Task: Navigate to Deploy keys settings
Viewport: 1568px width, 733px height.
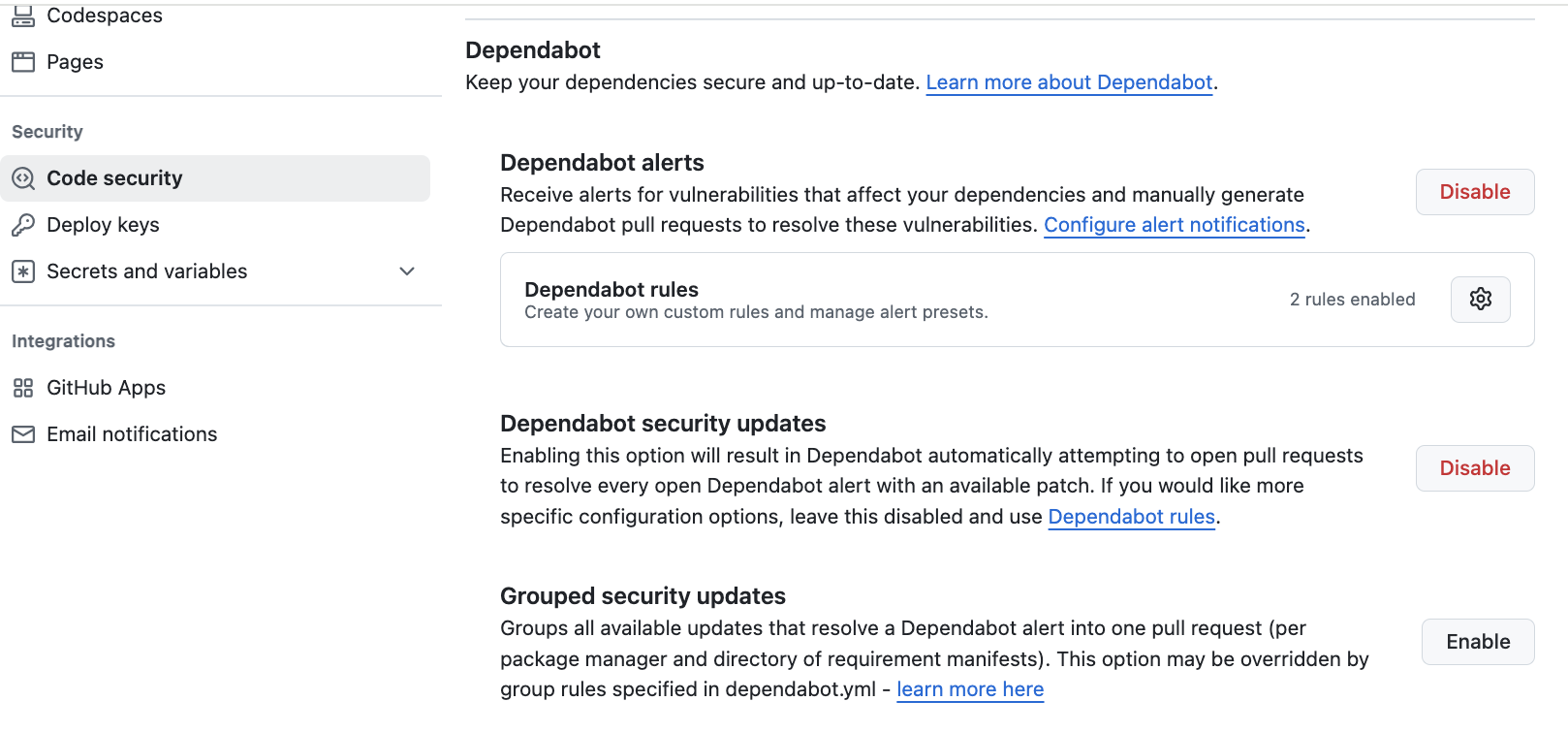Action: click(x=103, y=224)
